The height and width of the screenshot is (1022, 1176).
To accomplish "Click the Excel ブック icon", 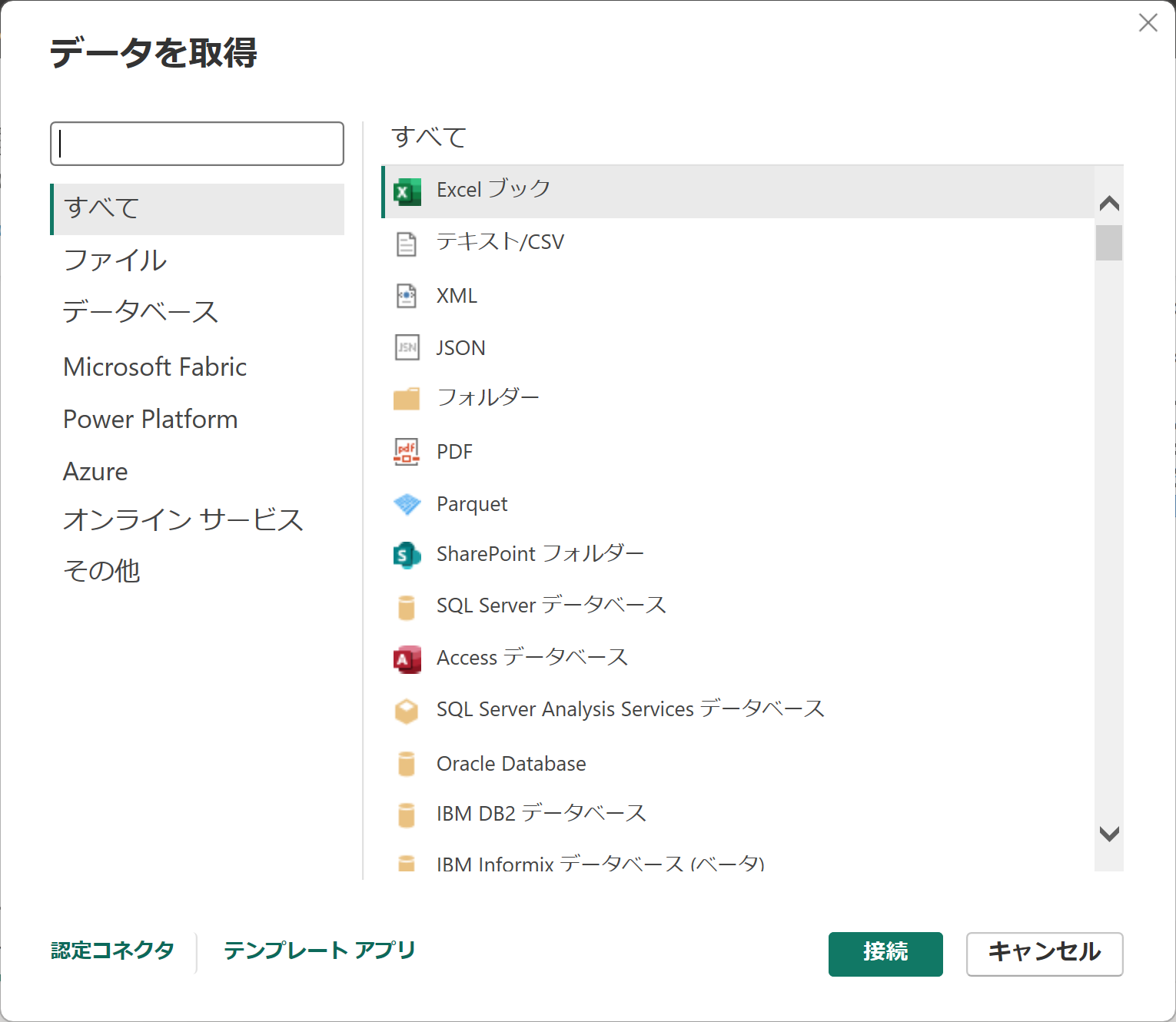I will [x=407, y=191].
